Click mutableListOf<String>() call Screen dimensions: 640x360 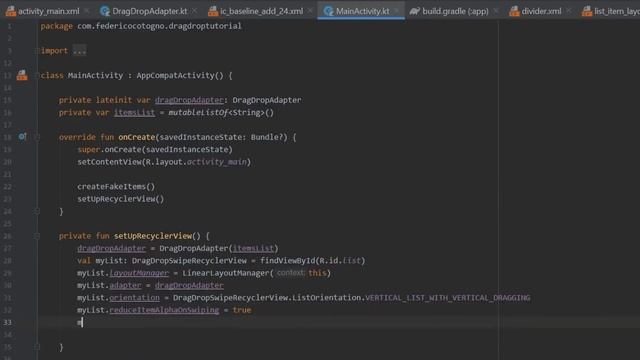tap(221, 113)
